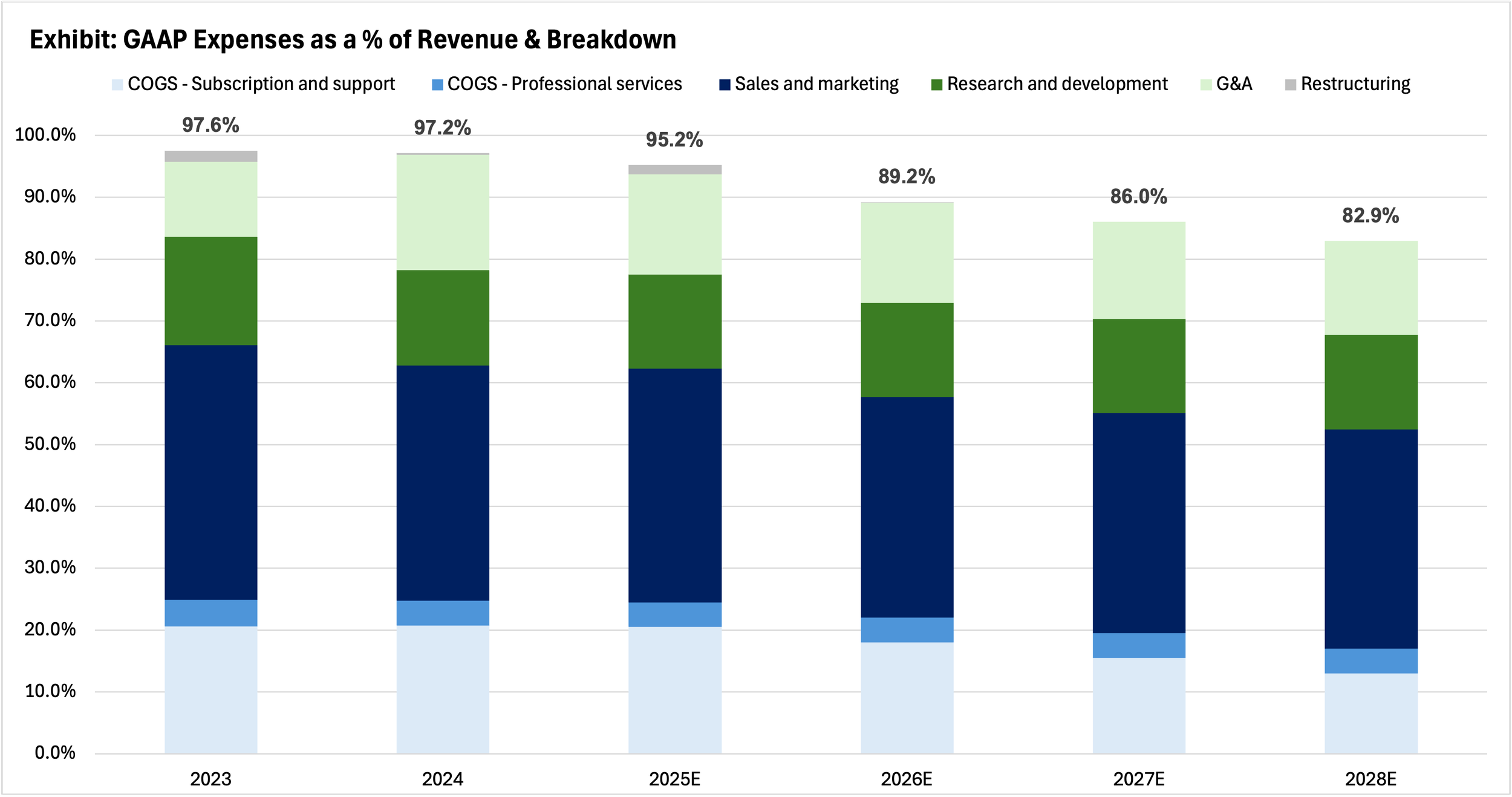Click the COGS Professional services legend swatch
Screen dimensions: 1512x797
(437, 85)
